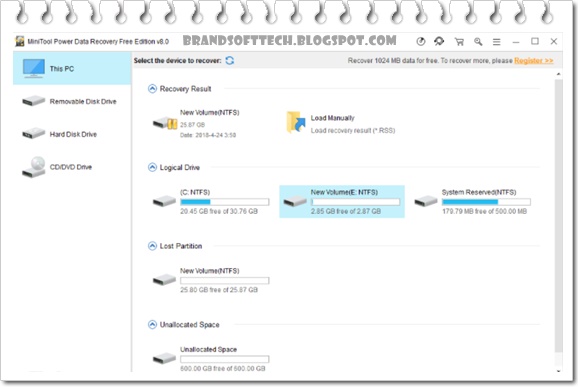
Task: Click '179.79 MB free of 500.00 MB' text
Action: 484,212
